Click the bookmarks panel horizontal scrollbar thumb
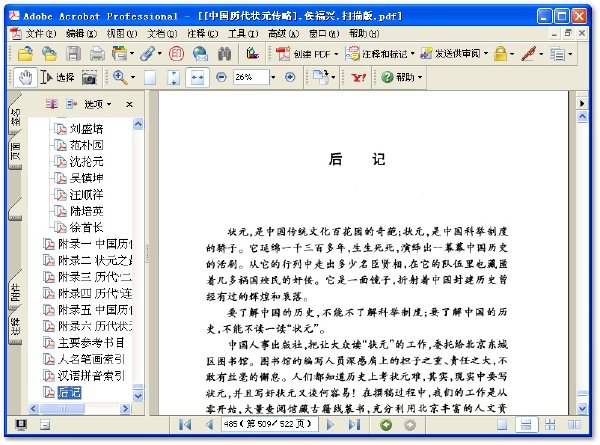 click(63, 409)
